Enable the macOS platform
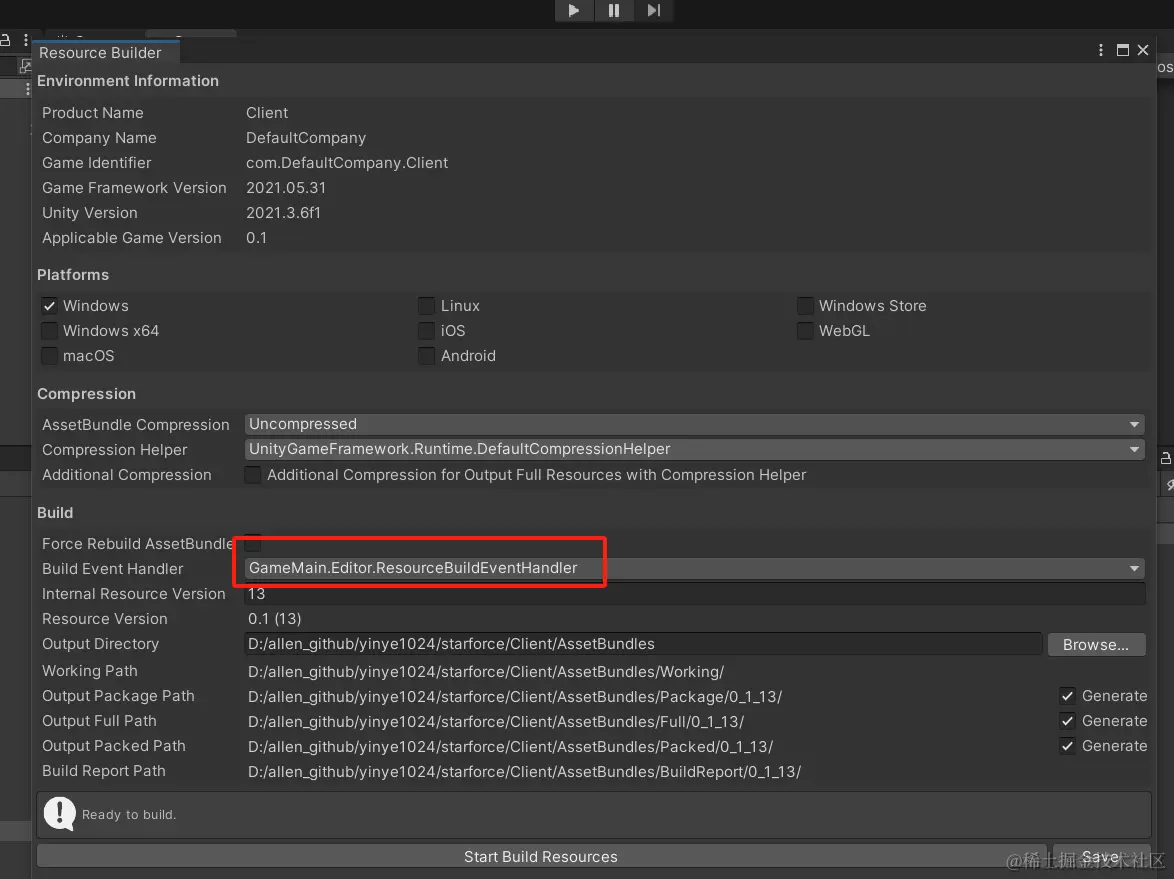The image size is (1174, 879). pos(49,356)
